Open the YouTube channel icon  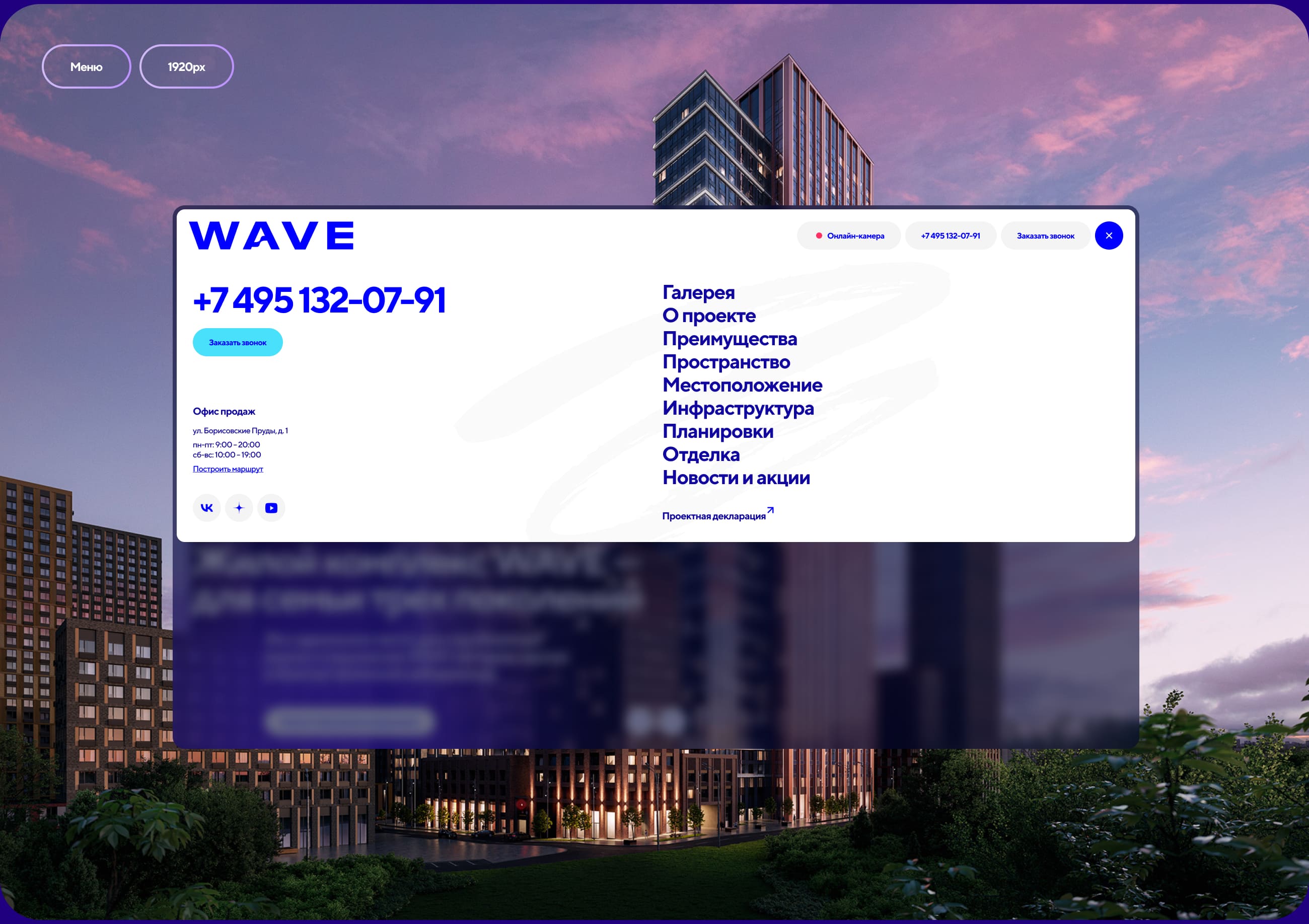coord(271,508)
